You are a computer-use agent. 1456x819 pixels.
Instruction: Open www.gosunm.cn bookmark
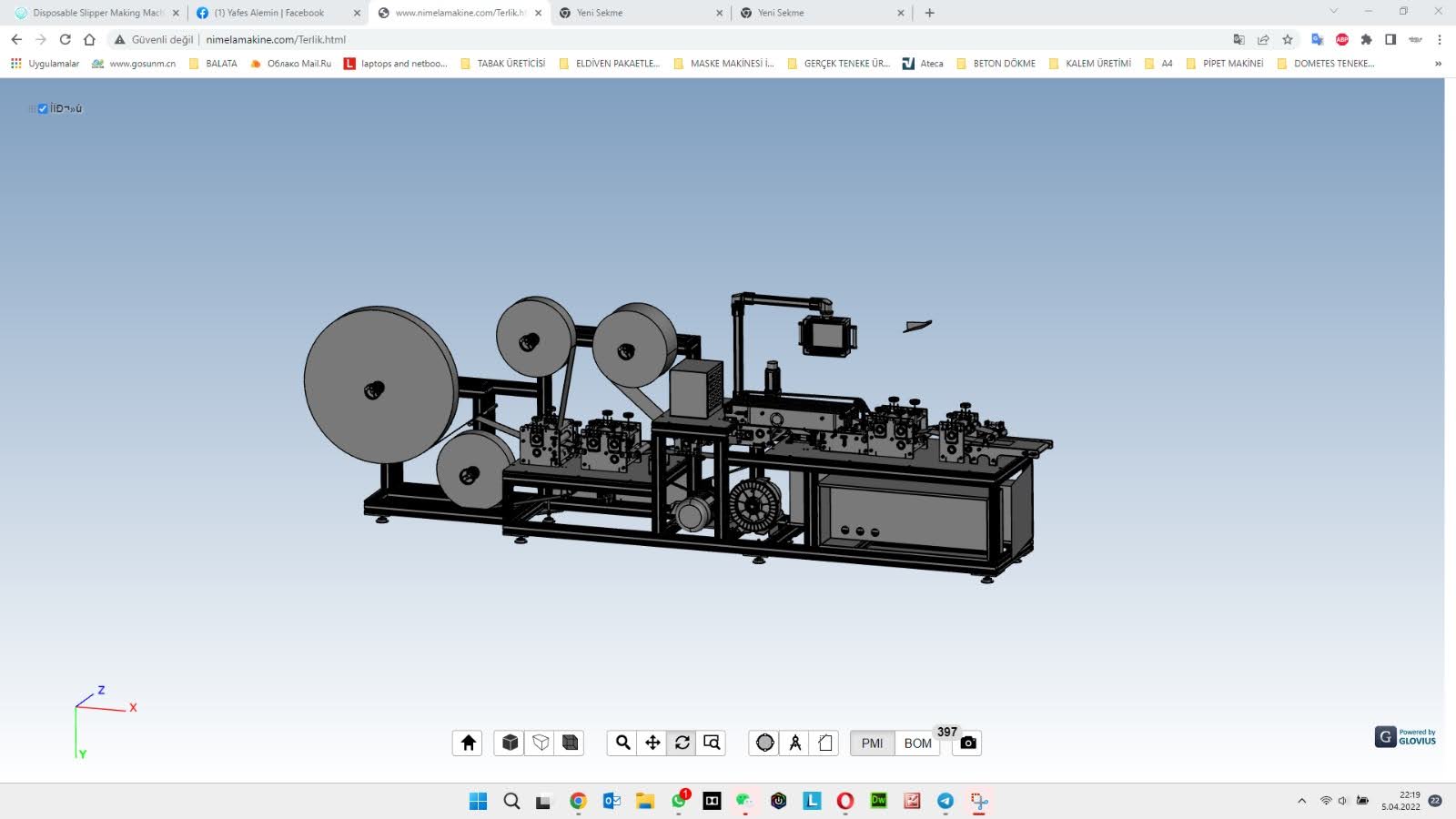pos(134,64)
